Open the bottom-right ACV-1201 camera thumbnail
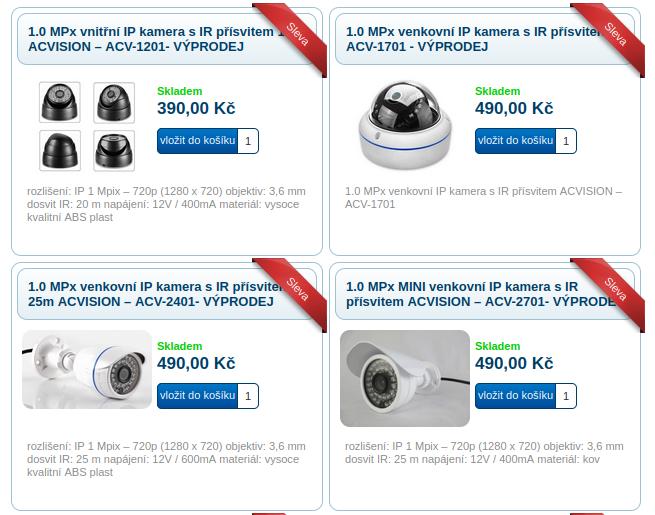Screen dimensions: 655x515 point(114,150)
